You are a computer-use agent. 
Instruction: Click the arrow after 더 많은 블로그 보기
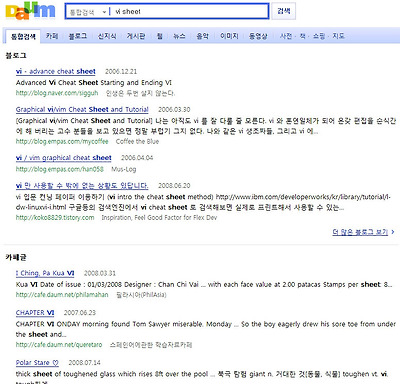tap(393, 232)
